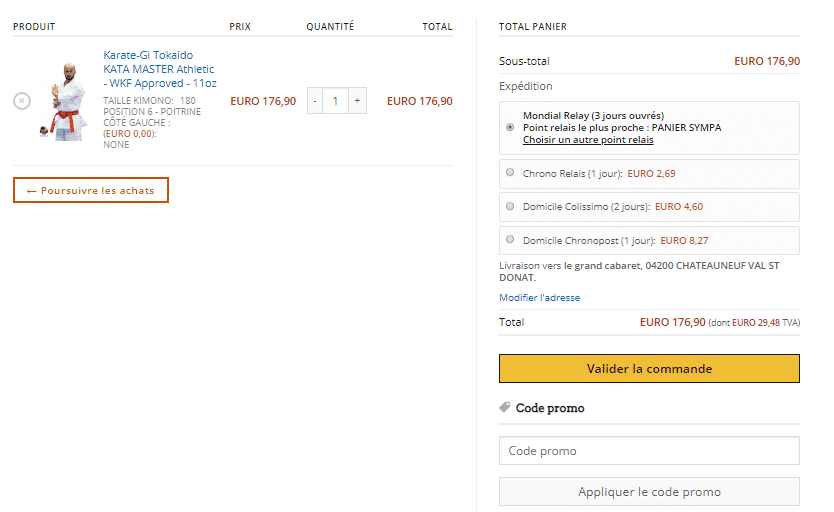Choose Domicile Chronopost delivery radio
Screen dimensions: 834x512
tap(510, 240)
